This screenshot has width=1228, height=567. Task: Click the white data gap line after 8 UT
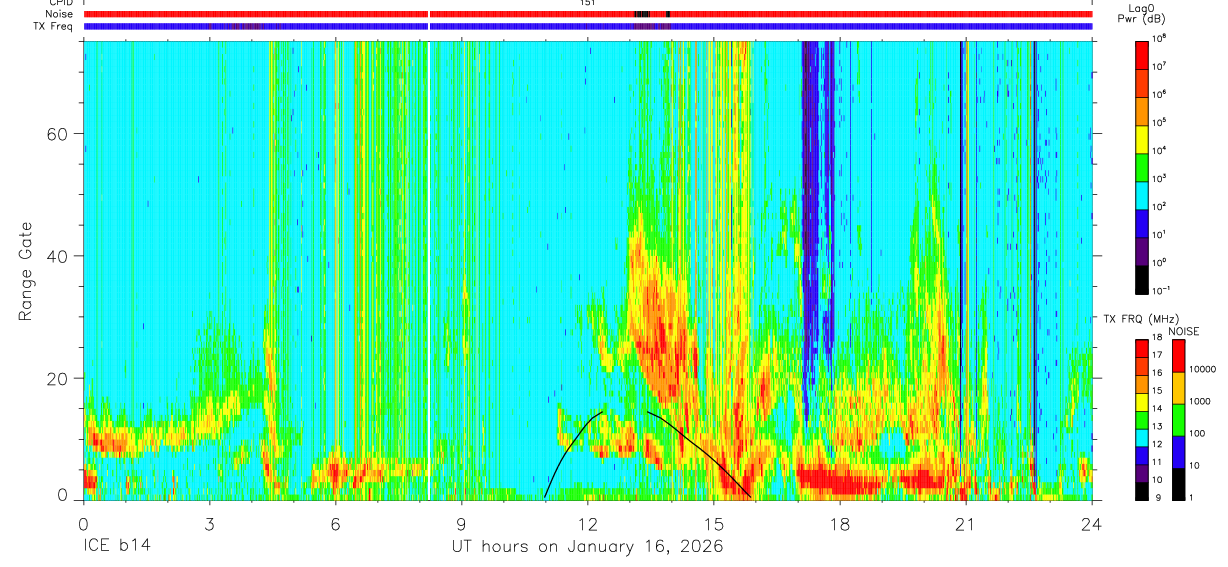coord(428,270)
